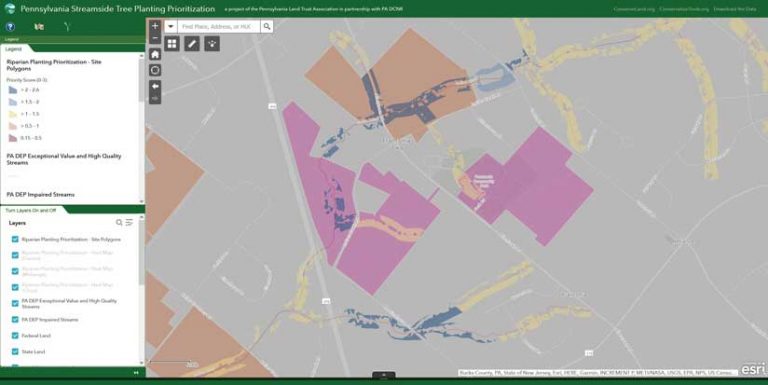The height and width of the screenshot is (385, 768).
Task: Collapse the side panel with double arrows
Action: click(136, 373)
